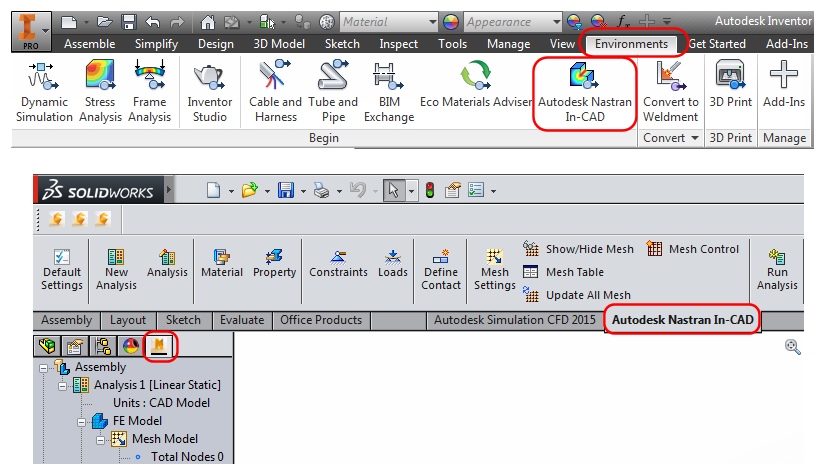The height and width of the screenshot is (475, 820).
Task: Click Run Analysis
Action: [x=777, y=270]
